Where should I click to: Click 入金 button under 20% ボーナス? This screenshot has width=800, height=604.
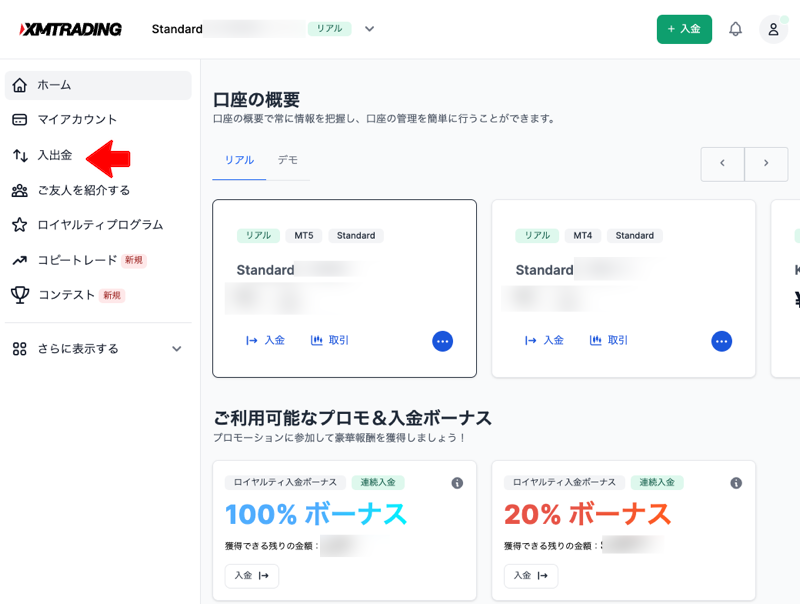click(x=531, y=576)
